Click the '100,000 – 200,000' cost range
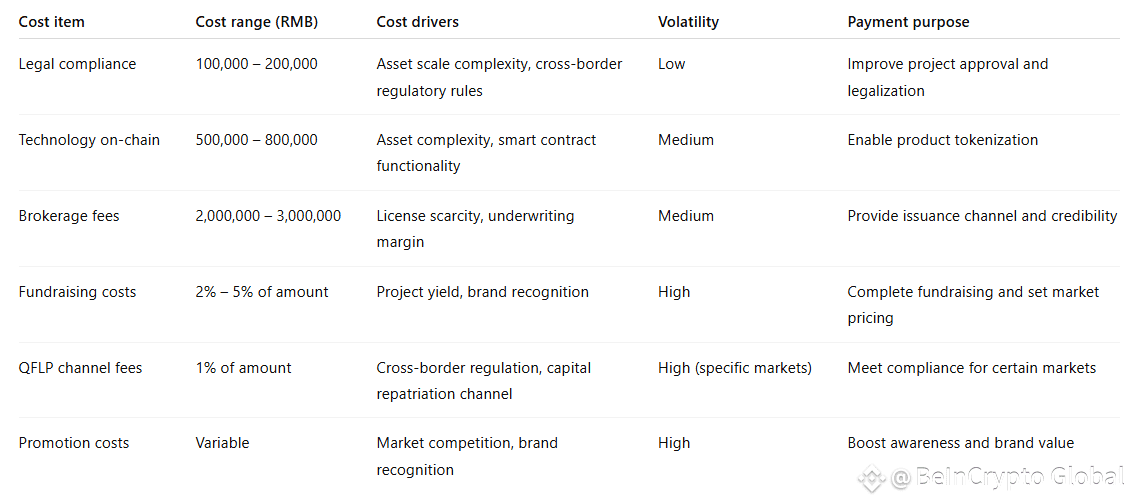Viewport: 1132px width, 504px height. click(256, 64)
